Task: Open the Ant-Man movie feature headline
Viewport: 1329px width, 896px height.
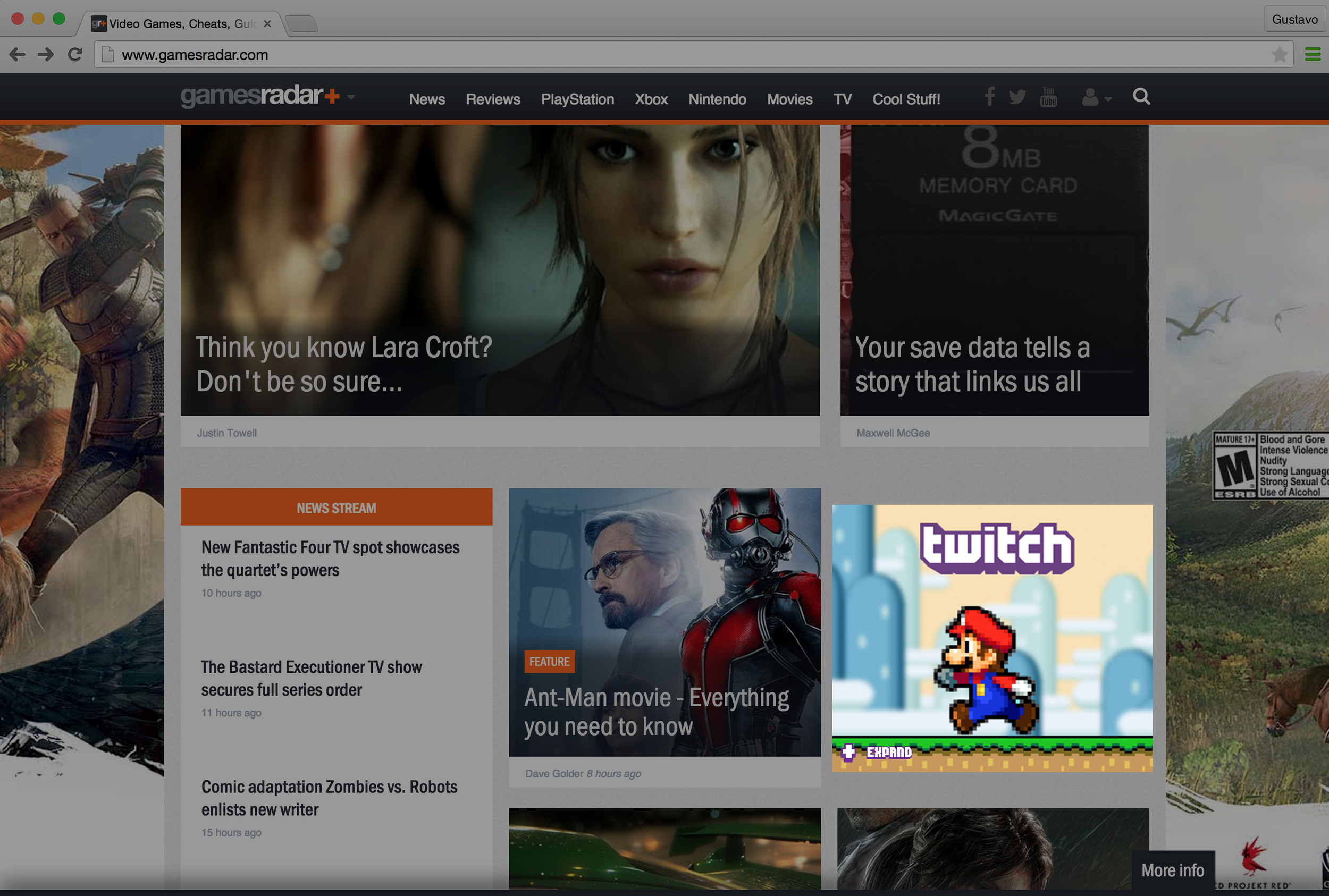Action: (x=657, y=712)
